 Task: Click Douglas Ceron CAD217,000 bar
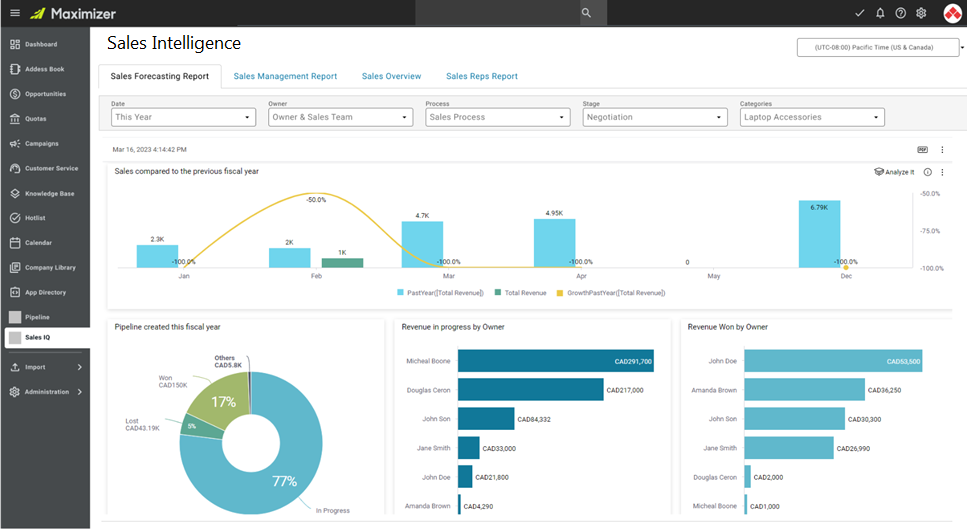click(x=530, y=390)
